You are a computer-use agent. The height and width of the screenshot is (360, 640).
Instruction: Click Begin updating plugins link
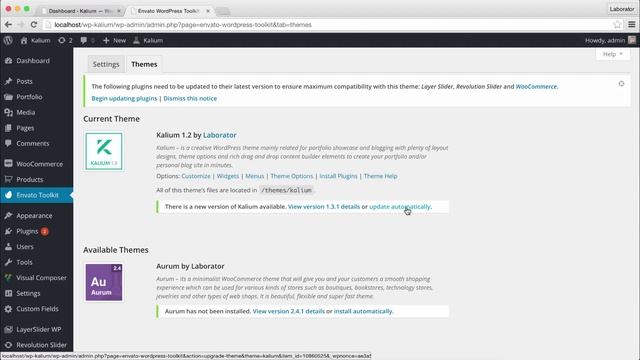tap(124, 98)
